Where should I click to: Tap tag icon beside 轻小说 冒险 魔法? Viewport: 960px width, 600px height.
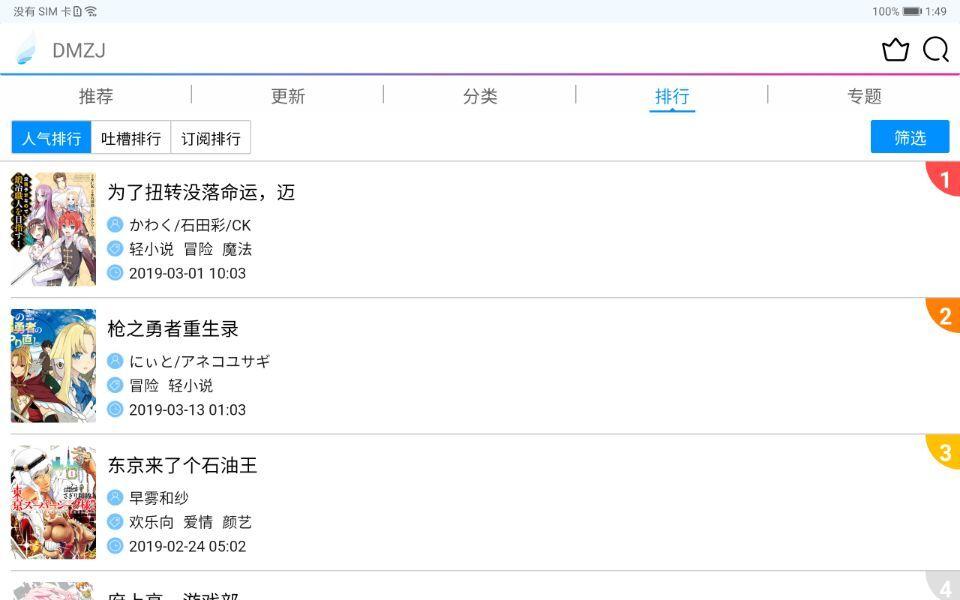tap(115, 249)
